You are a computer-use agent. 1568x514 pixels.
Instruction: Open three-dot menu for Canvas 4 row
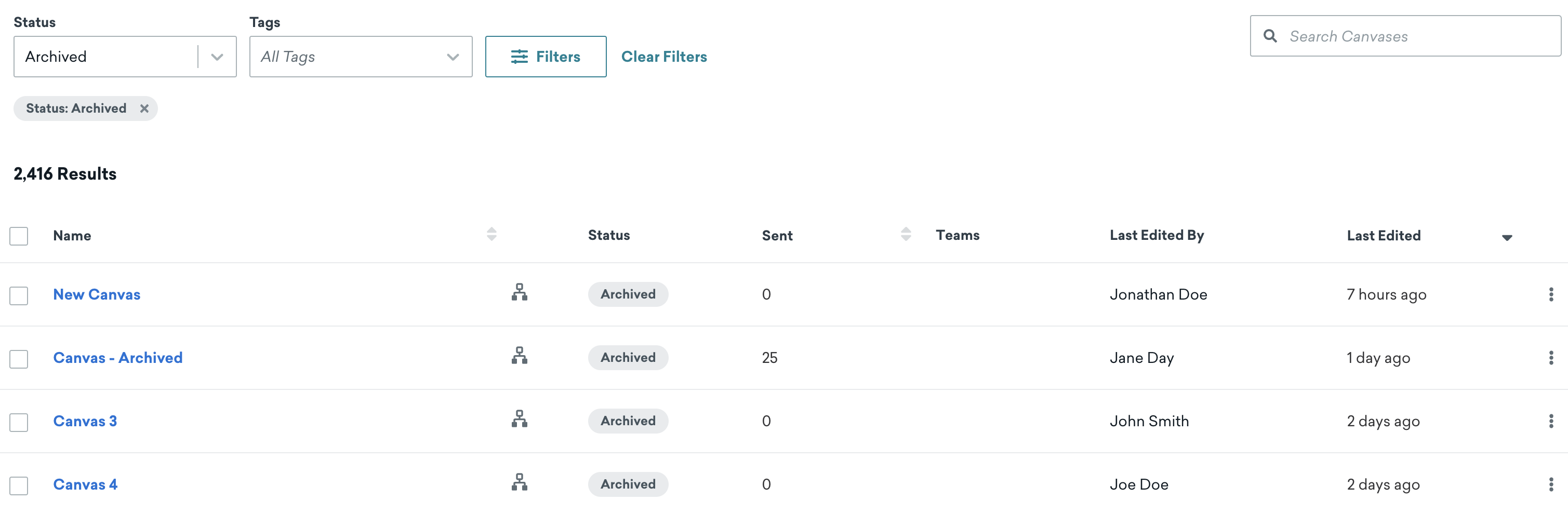click(1550, 485)
